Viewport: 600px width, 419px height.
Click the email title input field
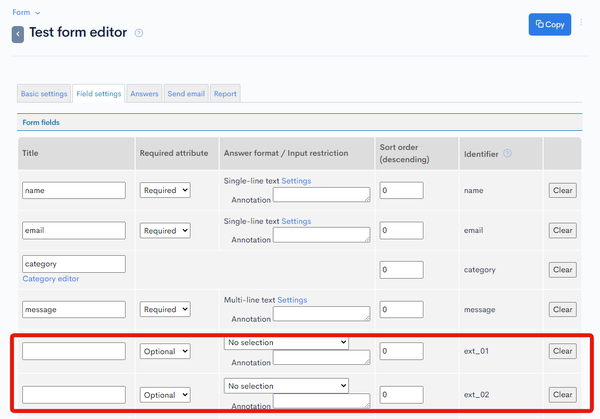pyautogui.click(x=74, y=230)
